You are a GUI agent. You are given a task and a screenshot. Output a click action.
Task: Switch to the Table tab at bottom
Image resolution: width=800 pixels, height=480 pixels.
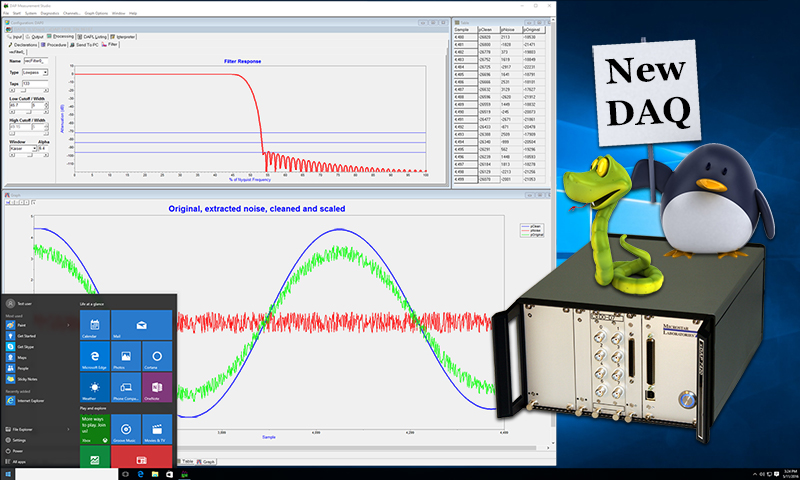pos(186,461)
